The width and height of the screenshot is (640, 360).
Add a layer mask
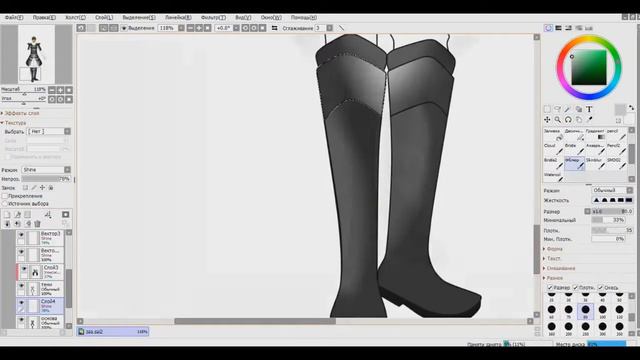pyautogui.click(x=66, y=214)
